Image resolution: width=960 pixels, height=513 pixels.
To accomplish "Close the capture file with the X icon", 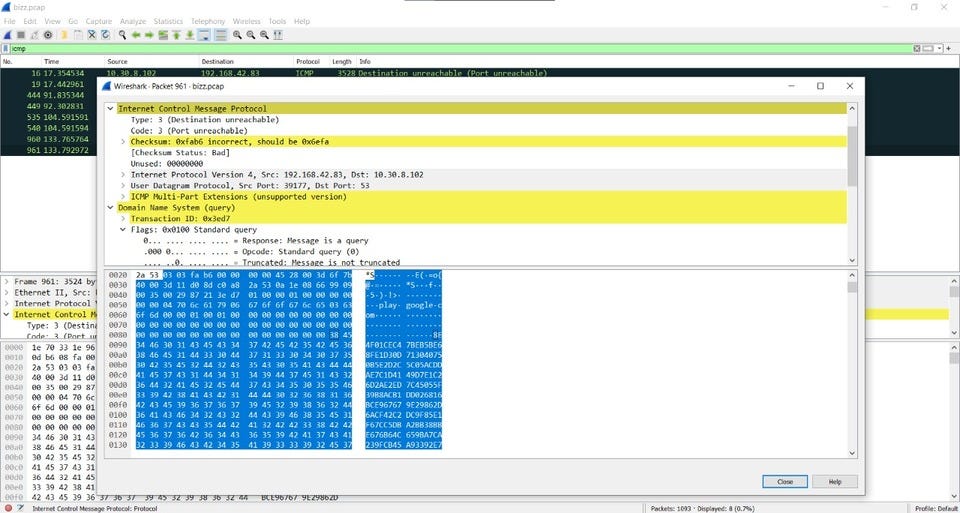I will tap(92, 35).
